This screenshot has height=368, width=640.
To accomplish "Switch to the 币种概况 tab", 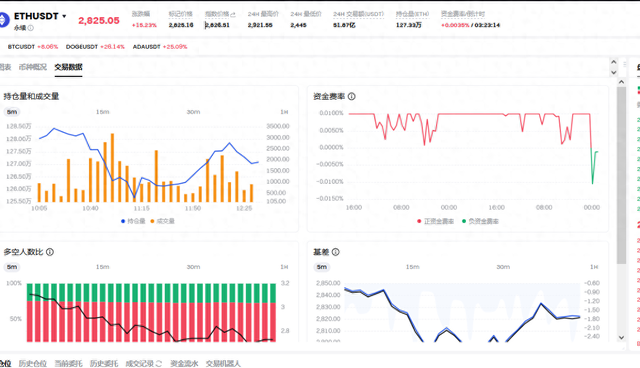I will pos(33,67).
